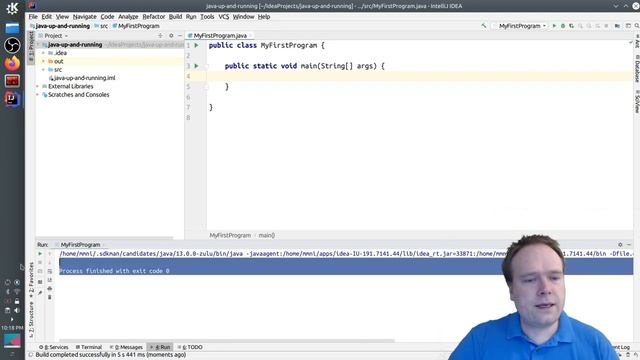The width and height of the screenshot is (640, 360).
Task: Hide the Run tool window with the minus icon
Action: pyautogui.click(x=629, y=244)
